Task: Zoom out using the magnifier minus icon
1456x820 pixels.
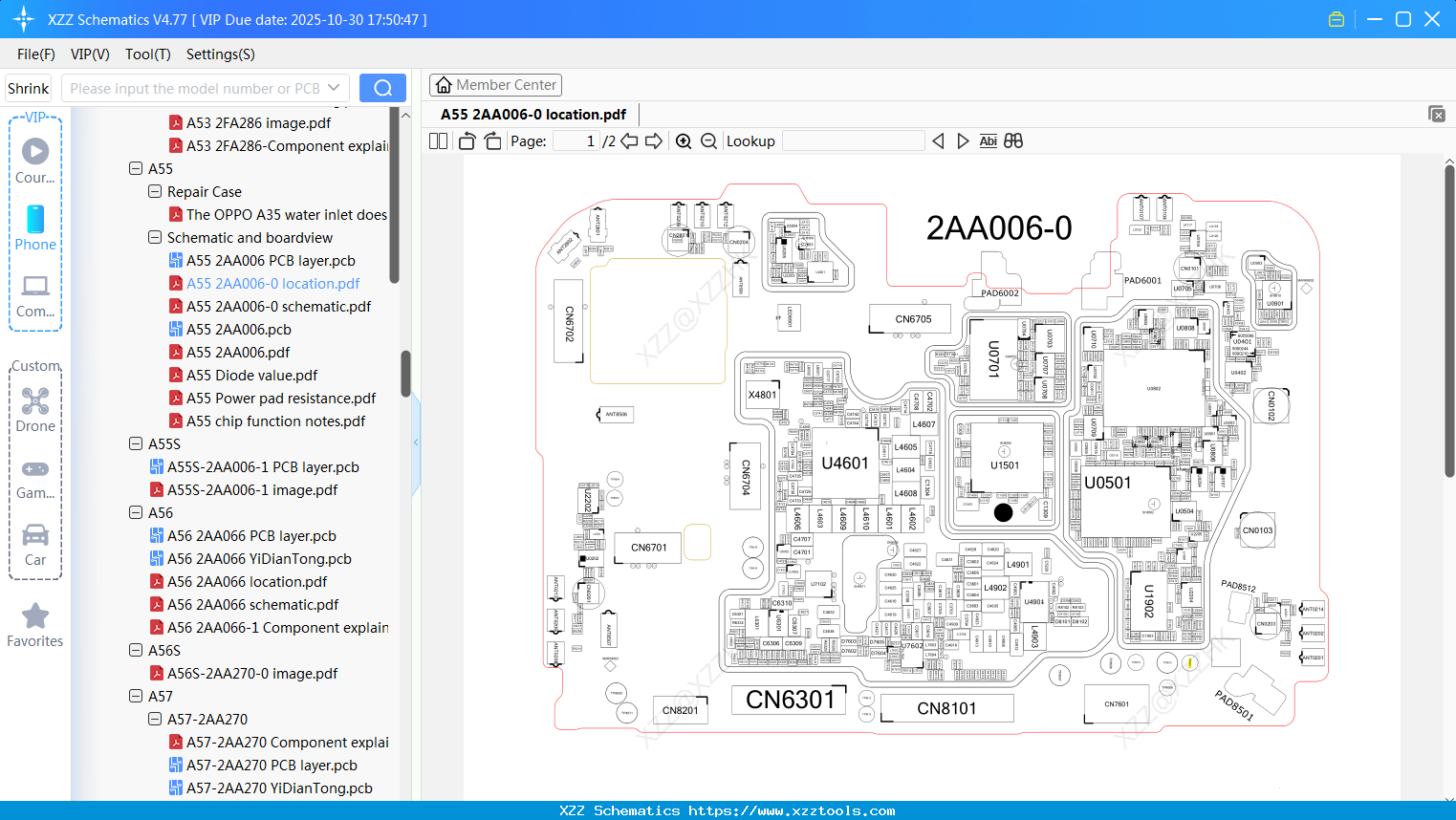Action: (707, 140)
